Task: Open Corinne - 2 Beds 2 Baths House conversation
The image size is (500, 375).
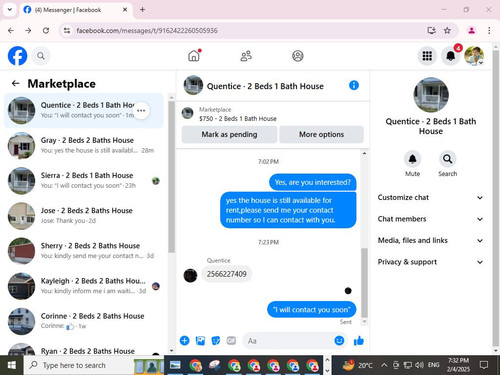Action: 84,321
